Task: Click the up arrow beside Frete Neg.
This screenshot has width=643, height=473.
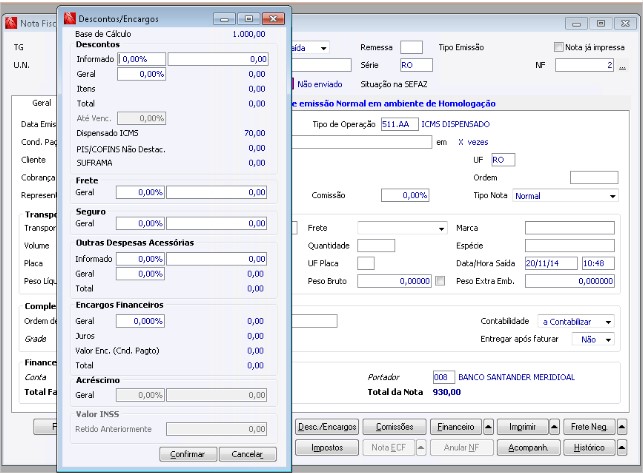Action: pos(620,427)
